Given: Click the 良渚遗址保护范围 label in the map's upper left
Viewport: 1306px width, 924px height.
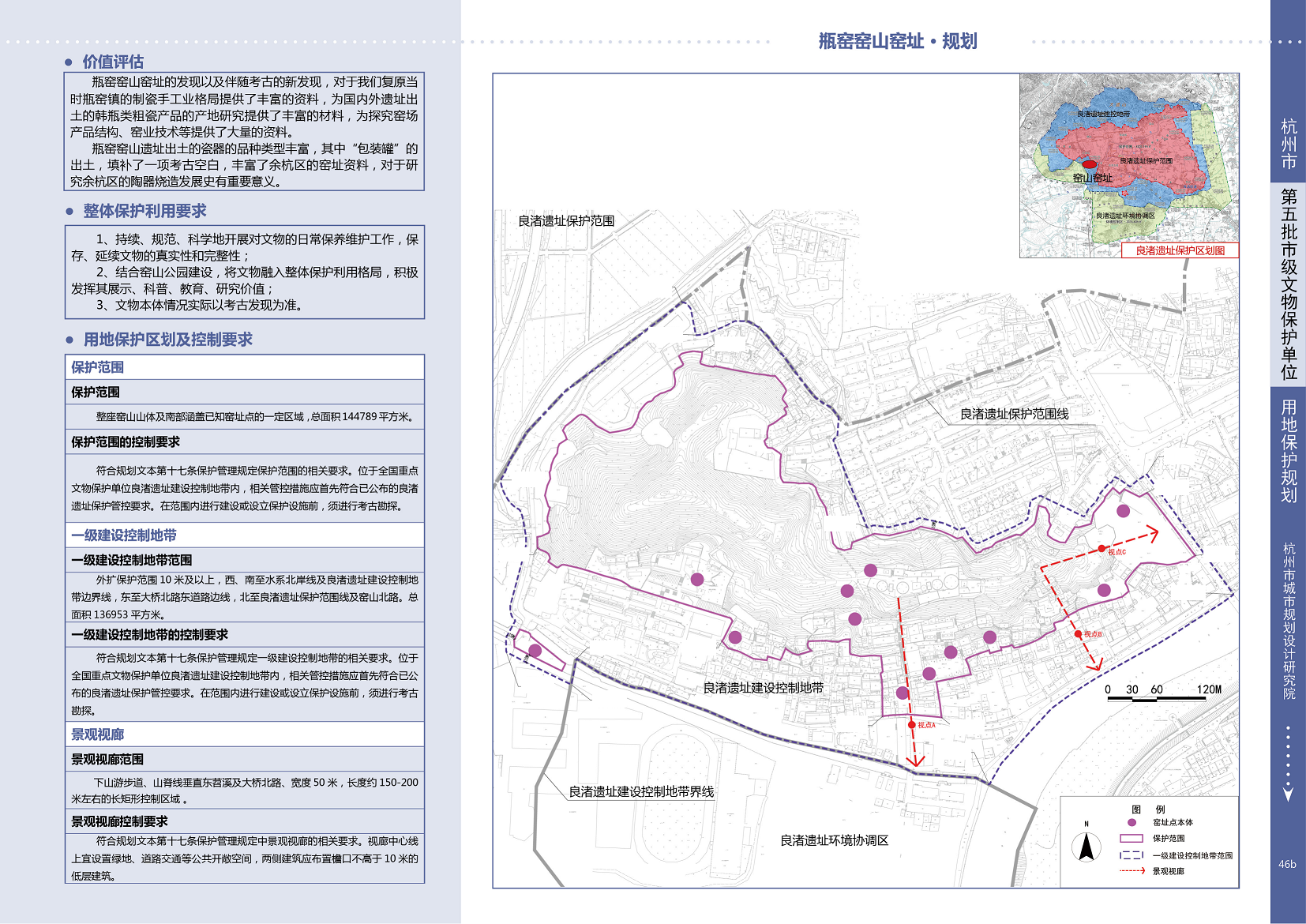Looking at the screenshot, I should point(566,221).
